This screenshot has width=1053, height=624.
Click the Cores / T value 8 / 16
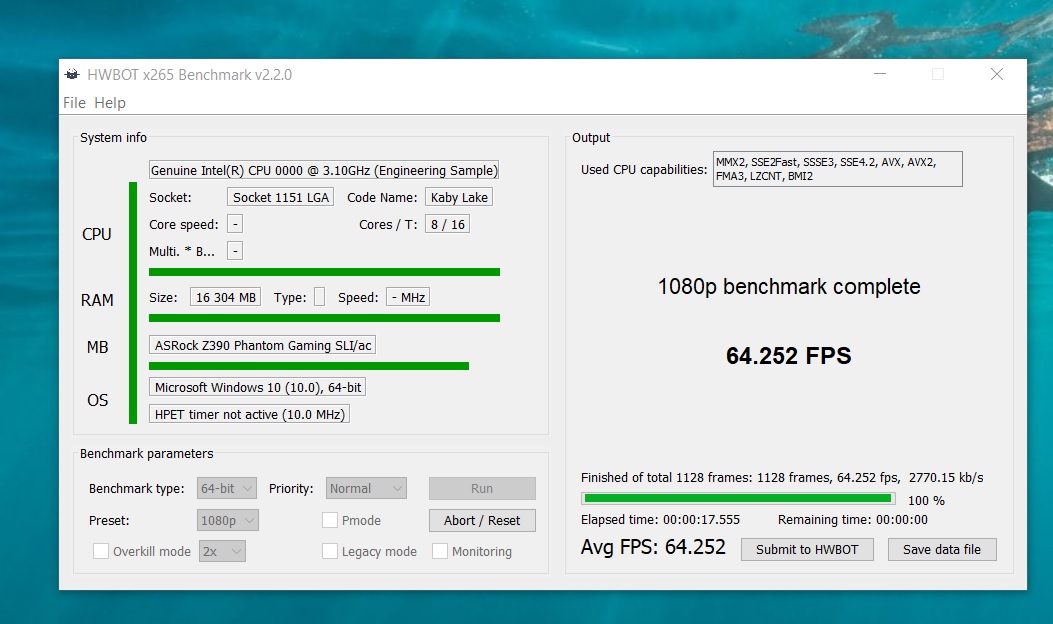coord(447,224)
